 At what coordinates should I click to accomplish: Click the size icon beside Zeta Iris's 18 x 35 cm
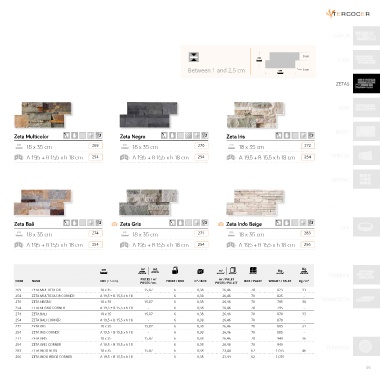[x=231, y=147]
